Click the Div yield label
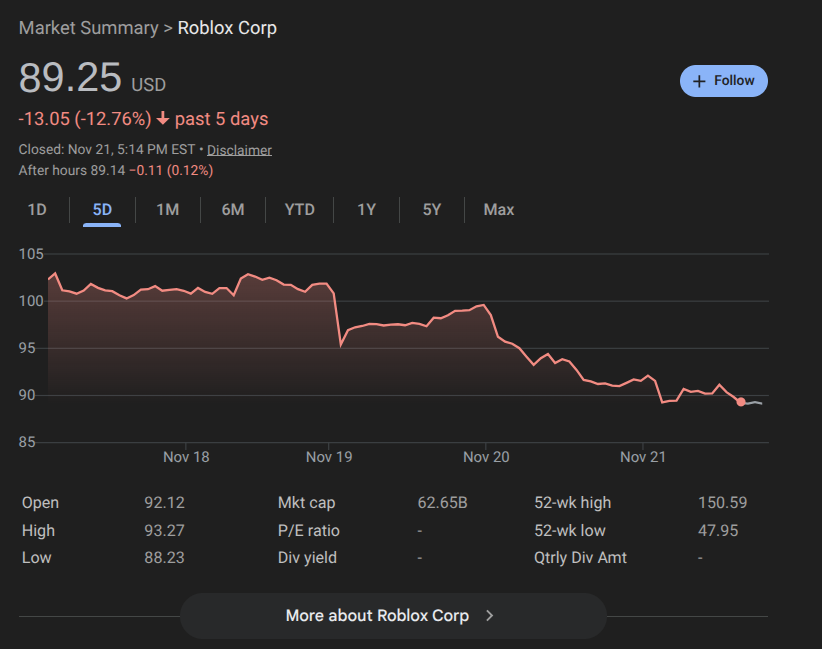 (x=307, y=558)
